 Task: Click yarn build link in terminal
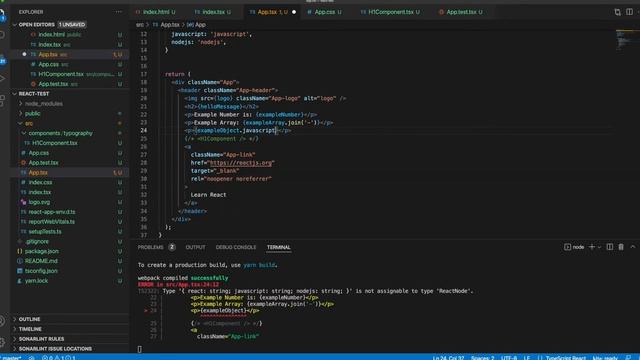click(x=260, y=265)
